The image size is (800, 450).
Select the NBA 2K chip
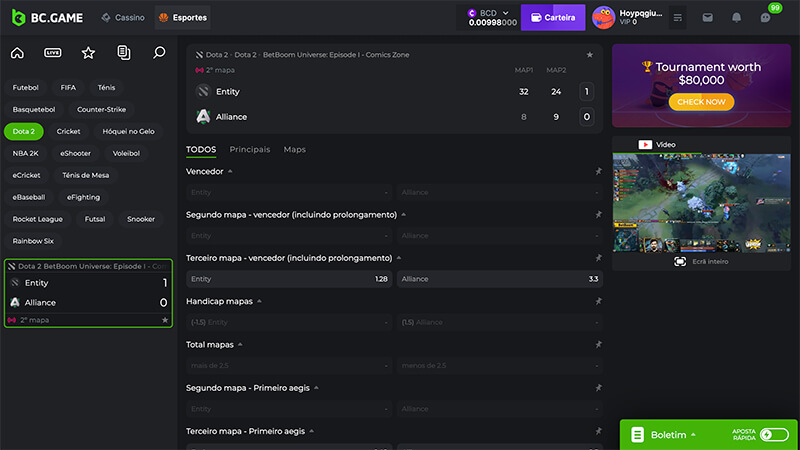tap(26, 153)
